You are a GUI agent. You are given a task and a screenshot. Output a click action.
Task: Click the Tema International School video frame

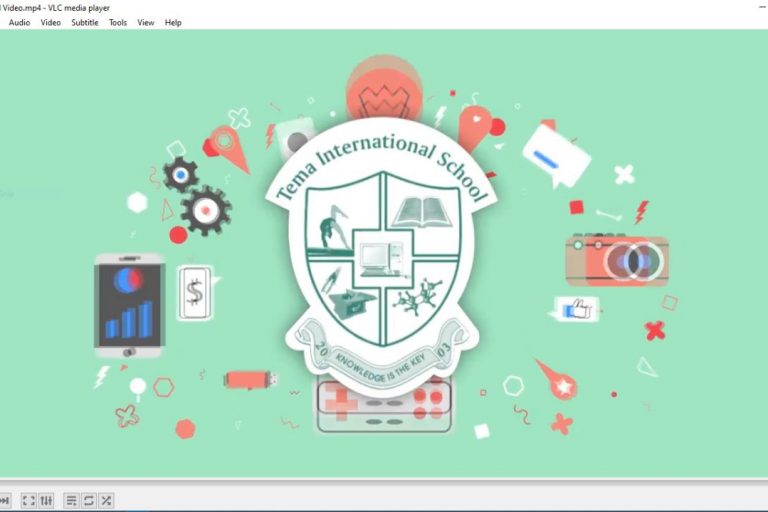[x=384, y=253]
